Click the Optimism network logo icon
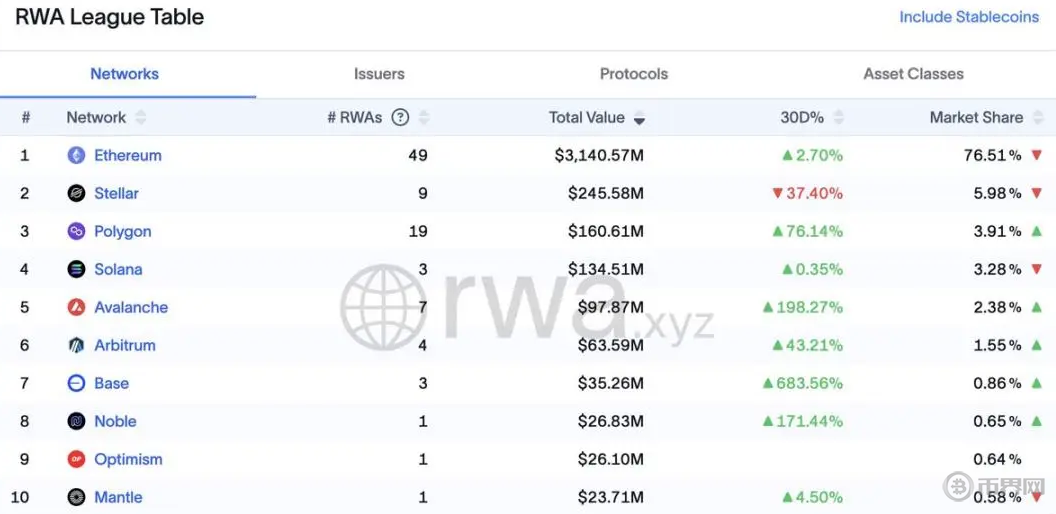 pyautogui.click(x=76, y=459)
